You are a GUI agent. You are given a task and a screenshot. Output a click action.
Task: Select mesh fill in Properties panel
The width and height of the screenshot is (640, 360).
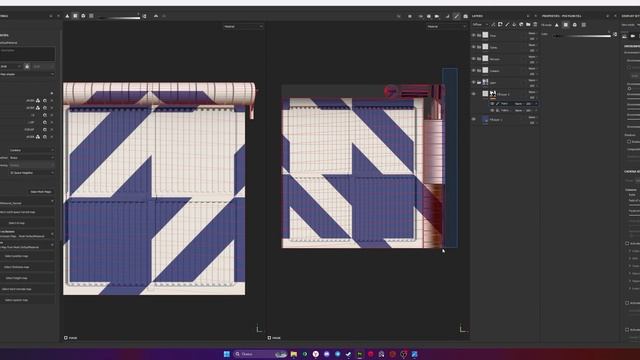pos(575,25)
